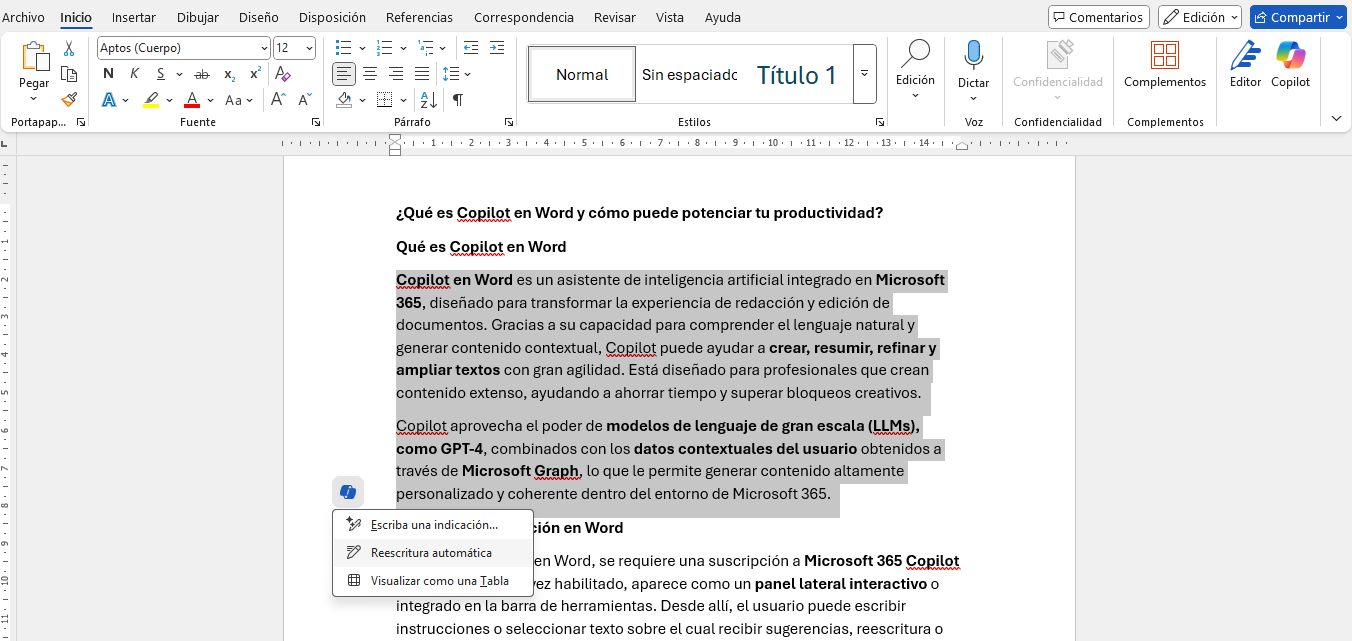Decrease font size with the A-down icon
This screenshot has height=641, width=1352.
point(303,100)
